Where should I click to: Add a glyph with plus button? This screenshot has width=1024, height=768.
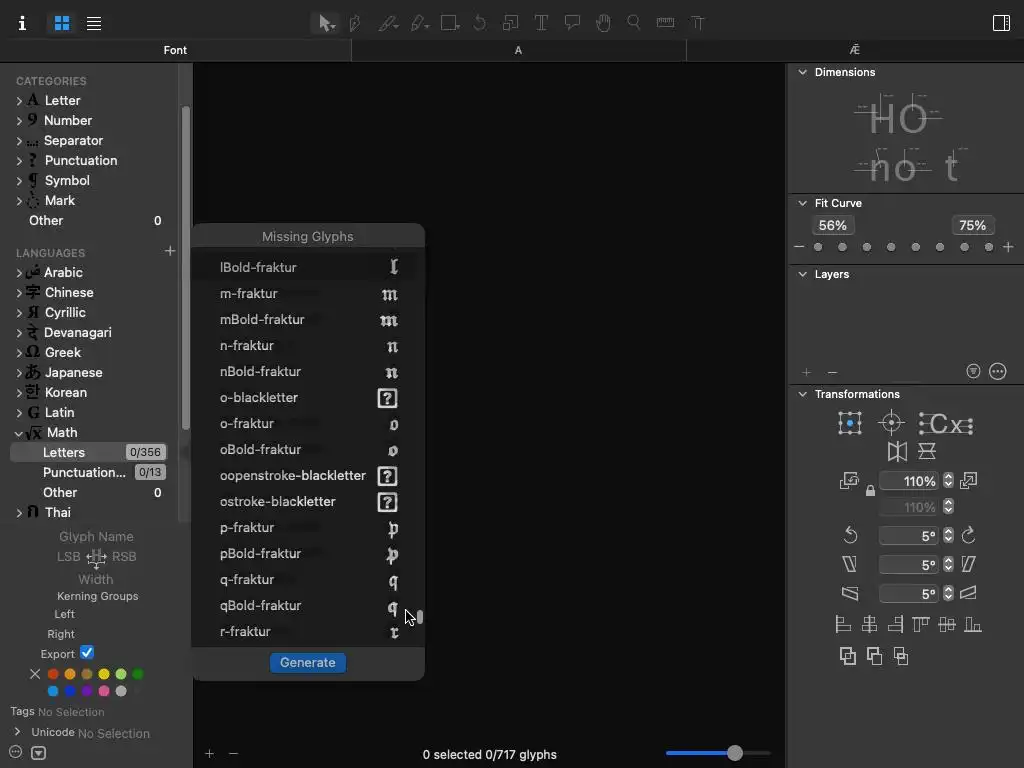pyautogui.click(x=210, y=754)
